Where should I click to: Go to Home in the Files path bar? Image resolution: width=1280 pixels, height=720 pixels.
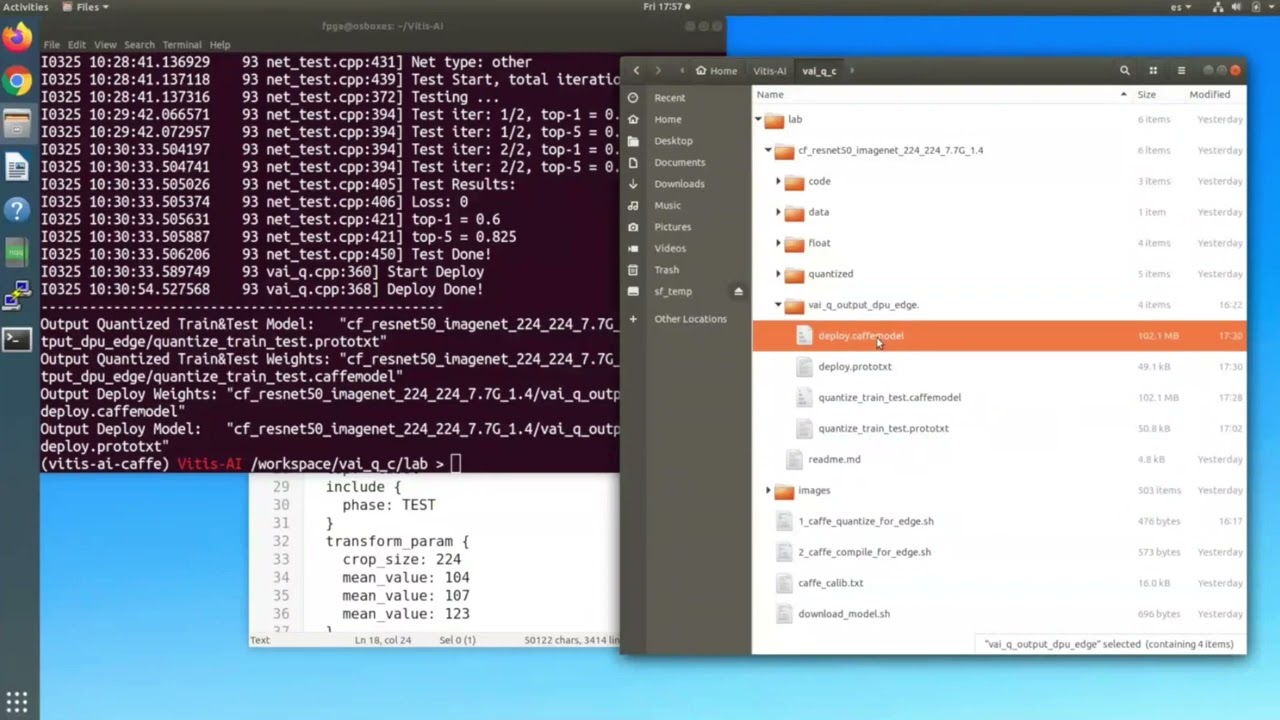point(717,71)
